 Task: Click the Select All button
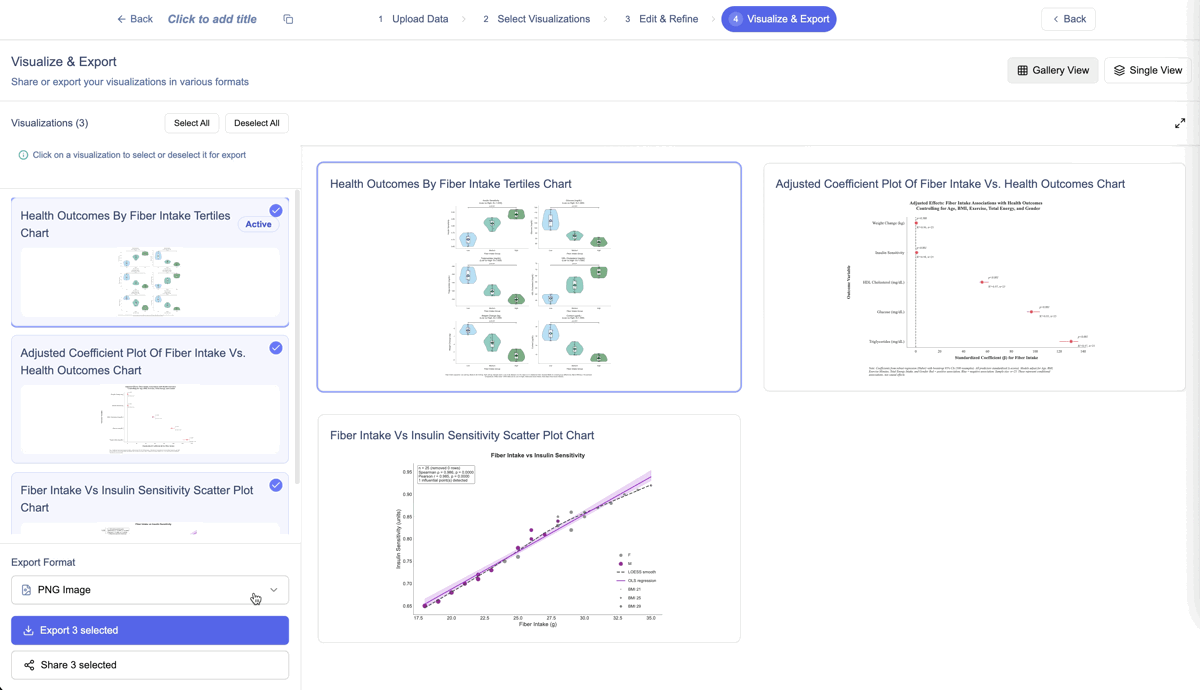[191, 122]
